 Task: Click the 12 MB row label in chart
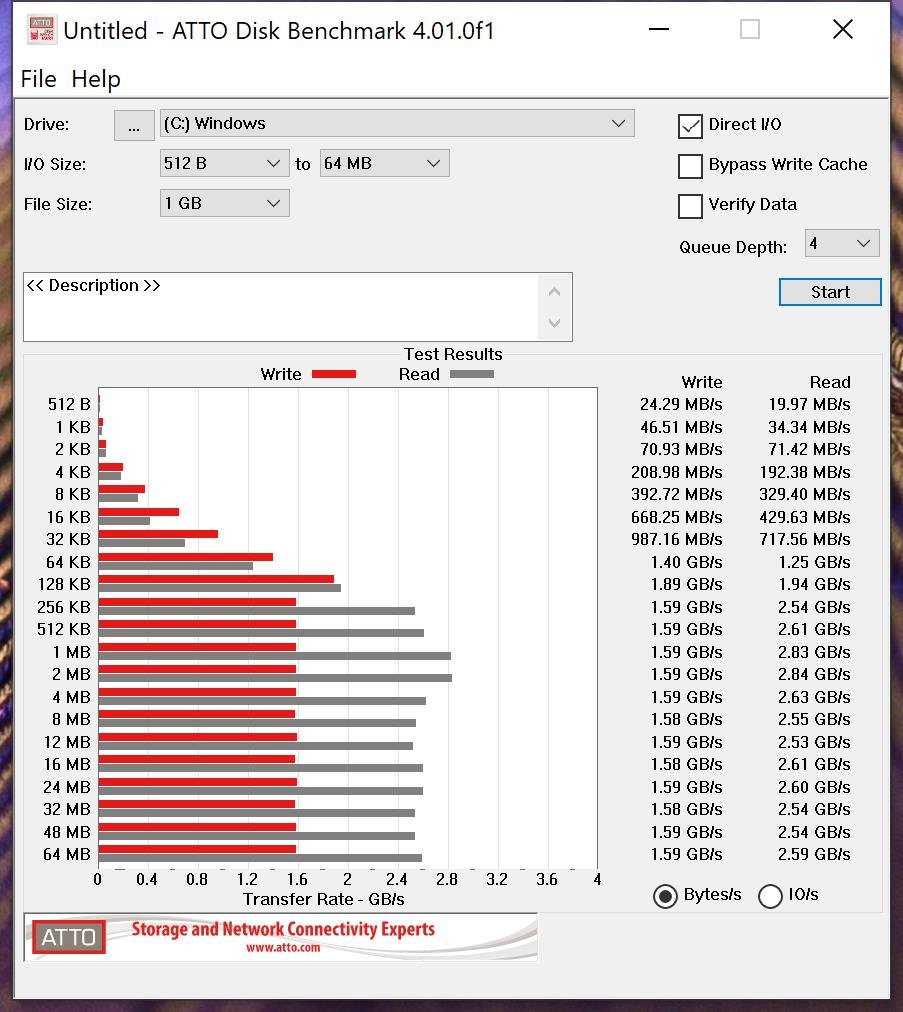point(67,742)
